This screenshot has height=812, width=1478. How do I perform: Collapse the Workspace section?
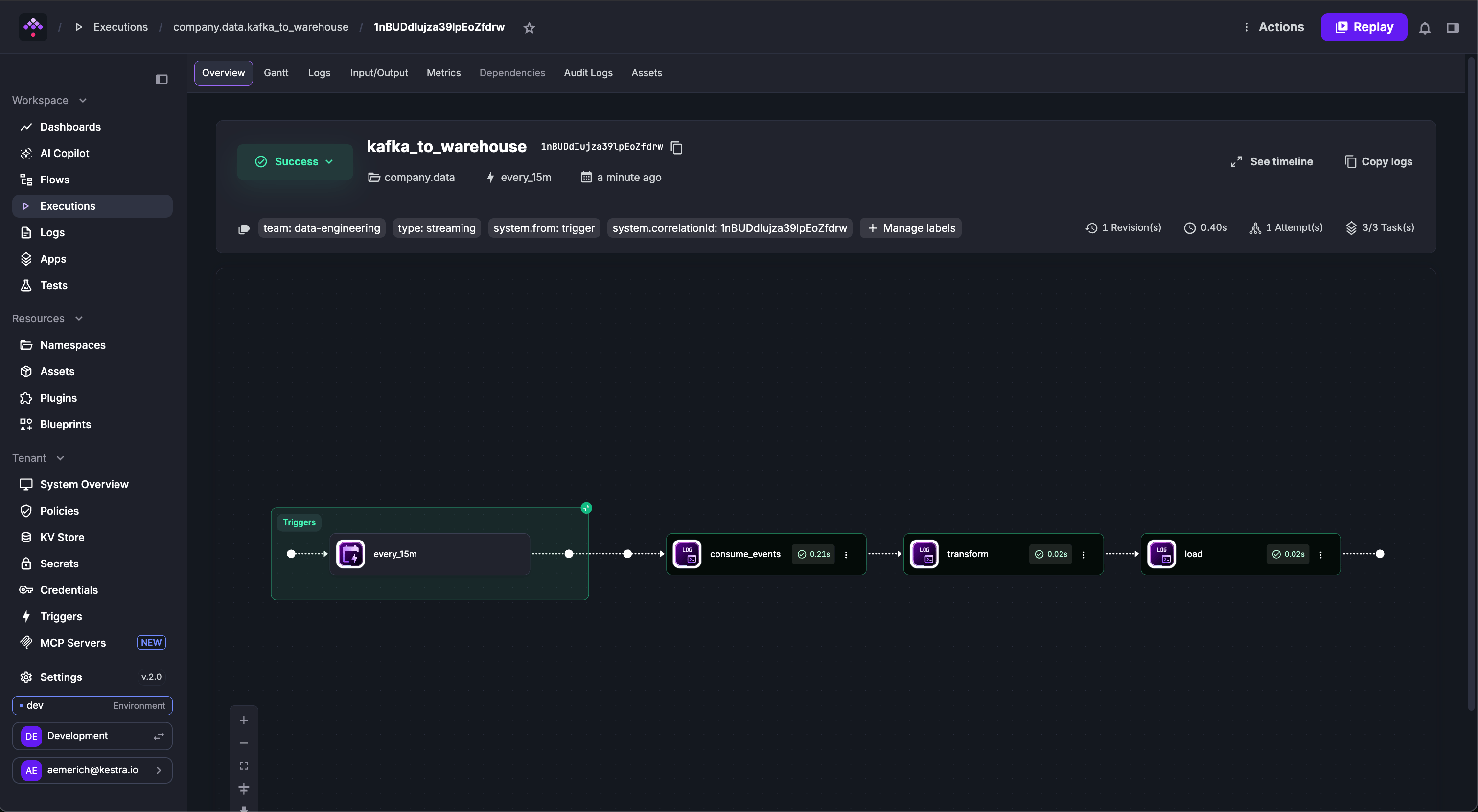(49, 100)
